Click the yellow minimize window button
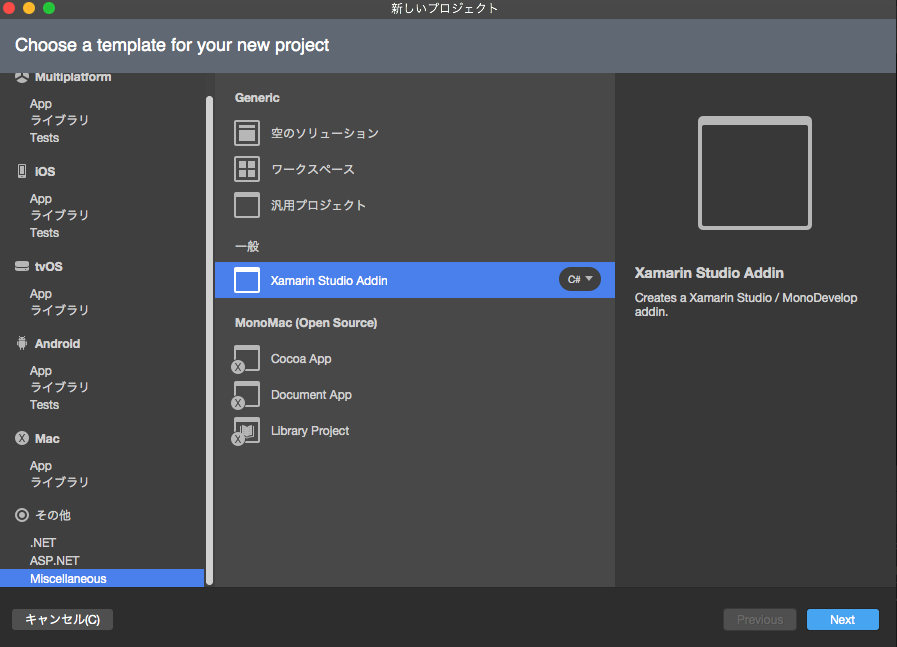Viewport: 897px width, 647px height. [29, 8]
